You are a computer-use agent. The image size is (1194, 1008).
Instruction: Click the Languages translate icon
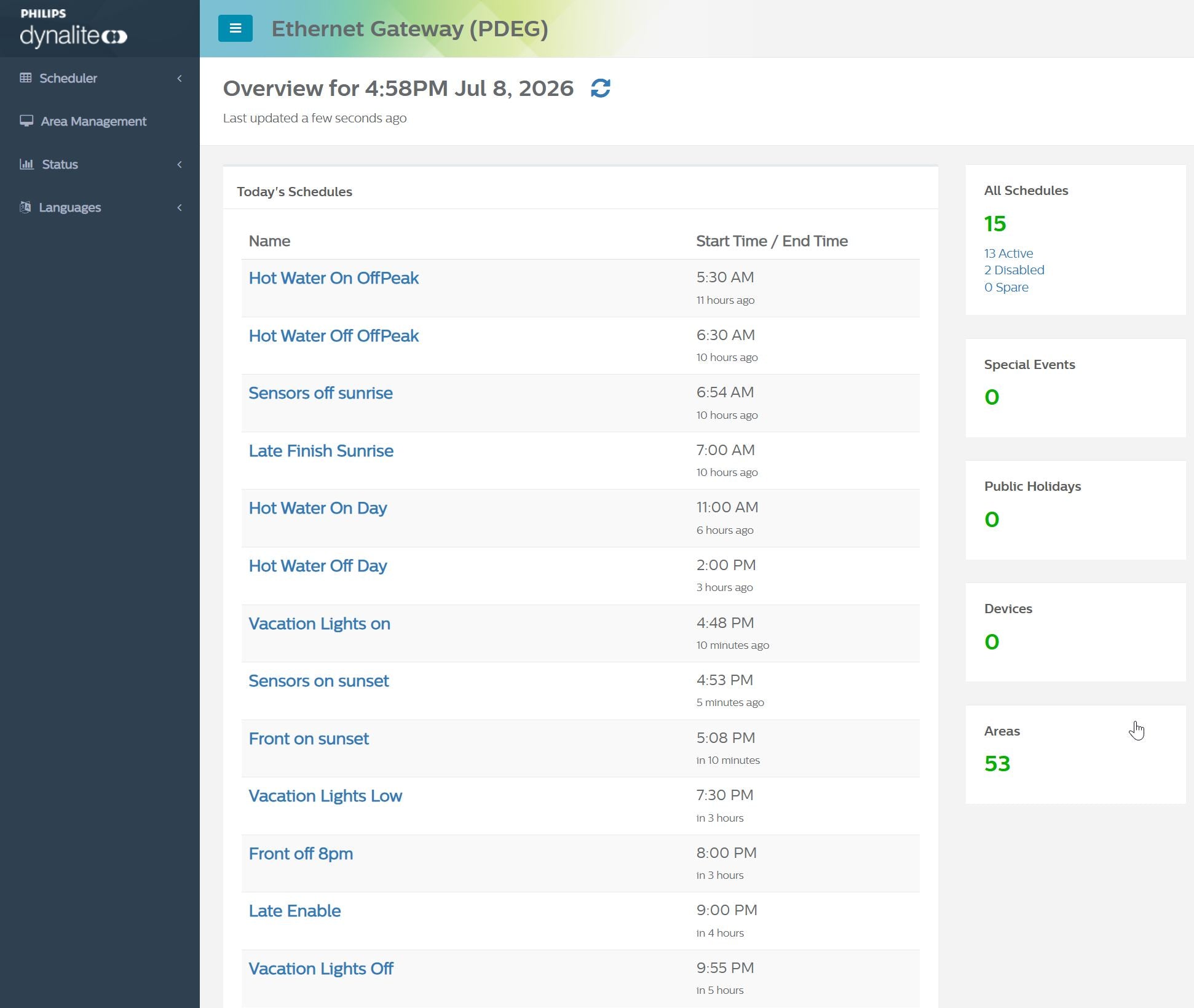click(x=25, y=207)
